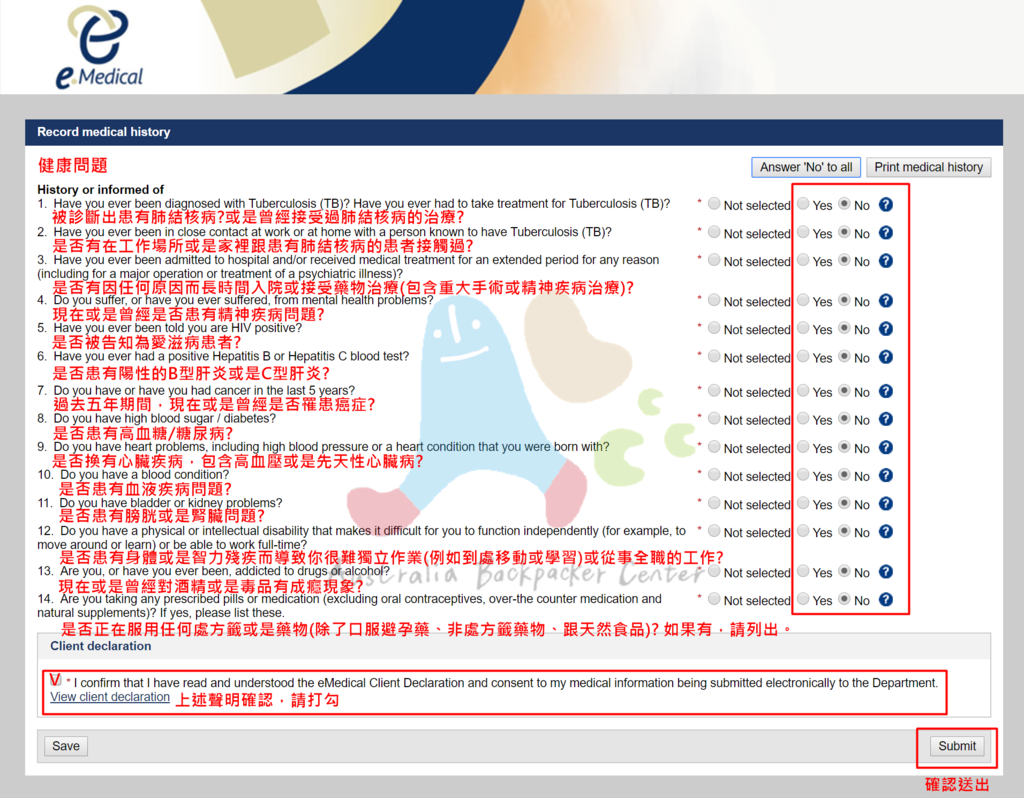Image resolution: width=1024 pixels, height=798 pixels.
Task: Select No for question 12 disability
Action: (844, 531)
